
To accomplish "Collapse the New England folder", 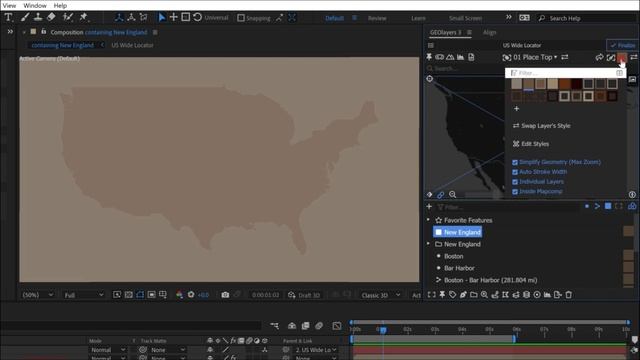I will tap(428, 244).
